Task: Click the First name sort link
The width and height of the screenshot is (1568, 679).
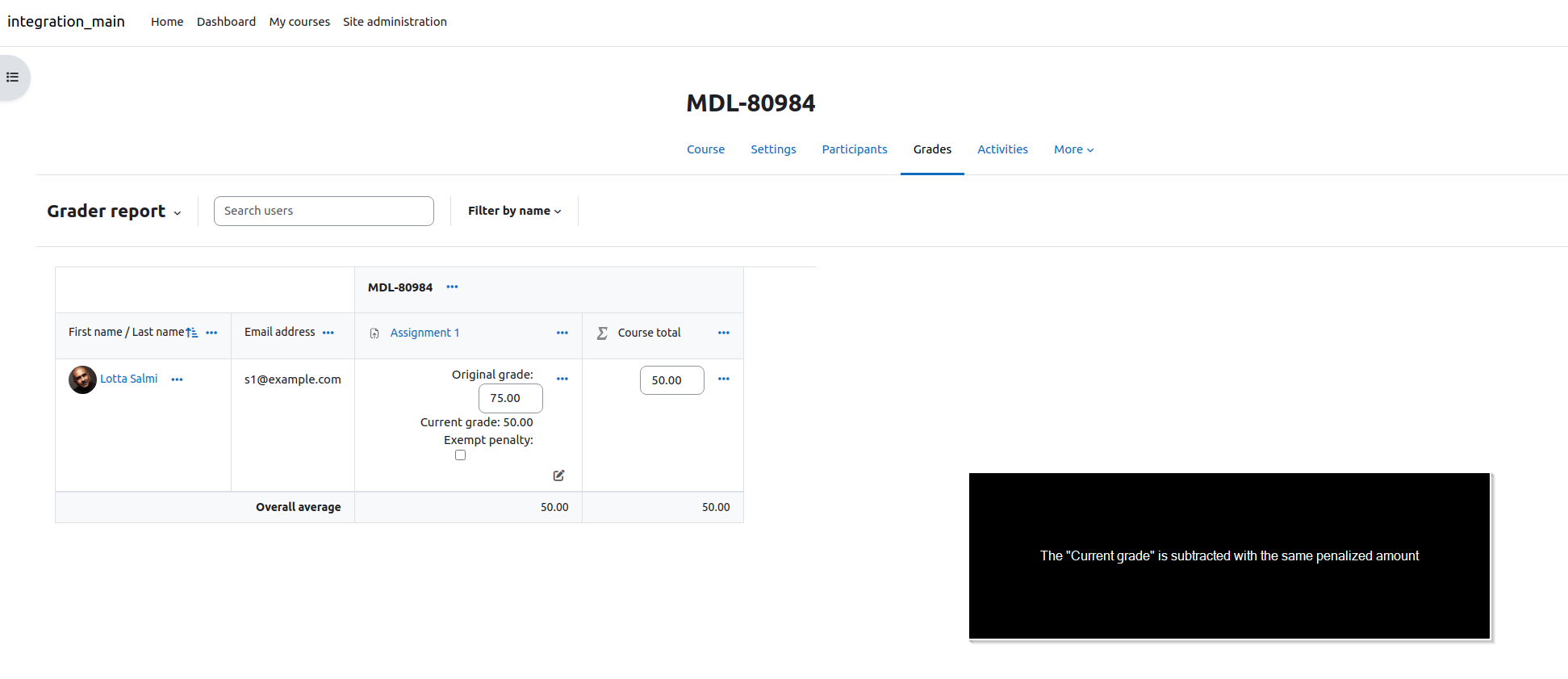Action: point(95,332)
